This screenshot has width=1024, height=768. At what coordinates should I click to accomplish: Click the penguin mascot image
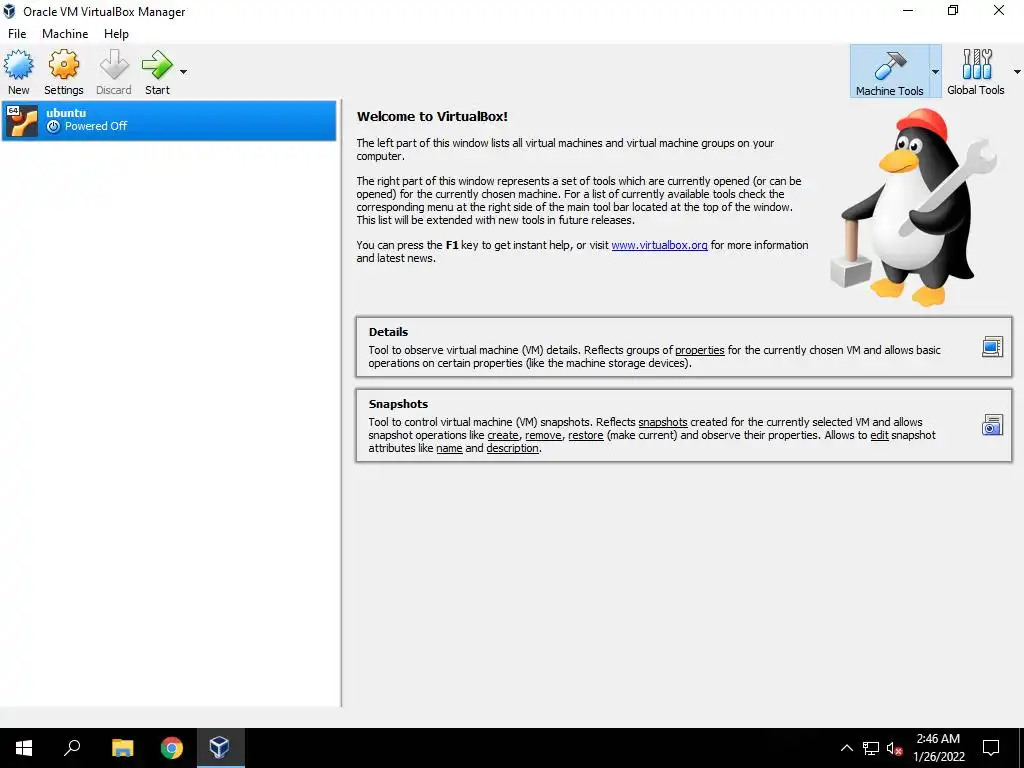pos(914,207)
